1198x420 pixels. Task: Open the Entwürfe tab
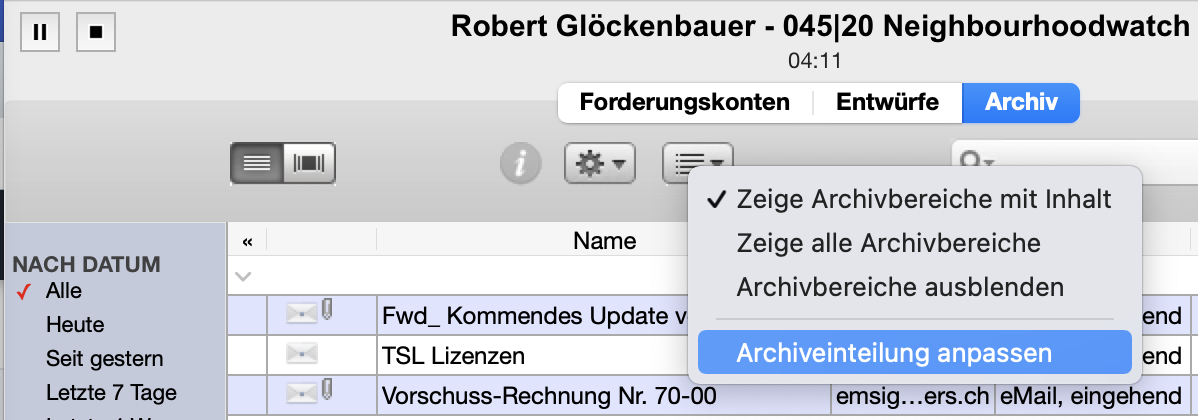(x=887, y=102)
